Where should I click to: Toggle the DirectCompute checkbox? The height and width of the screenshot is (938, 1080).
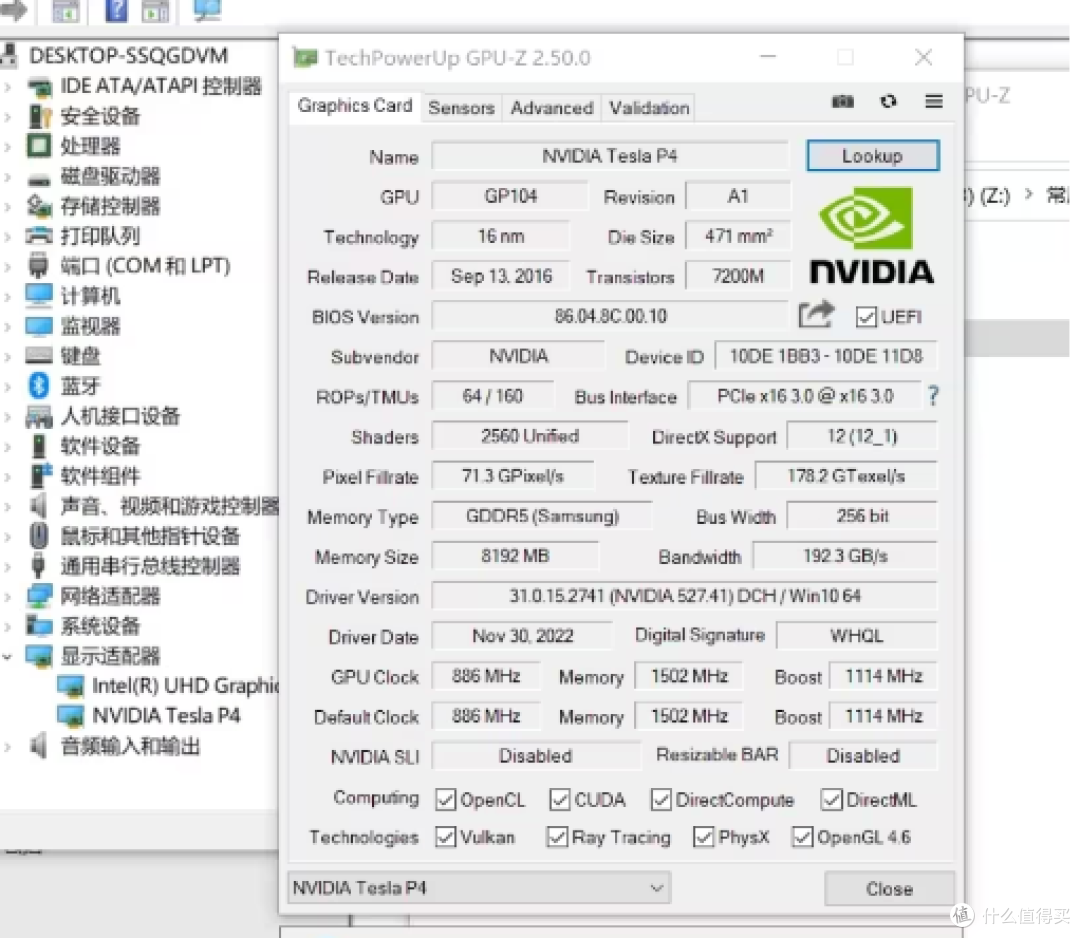661,800
